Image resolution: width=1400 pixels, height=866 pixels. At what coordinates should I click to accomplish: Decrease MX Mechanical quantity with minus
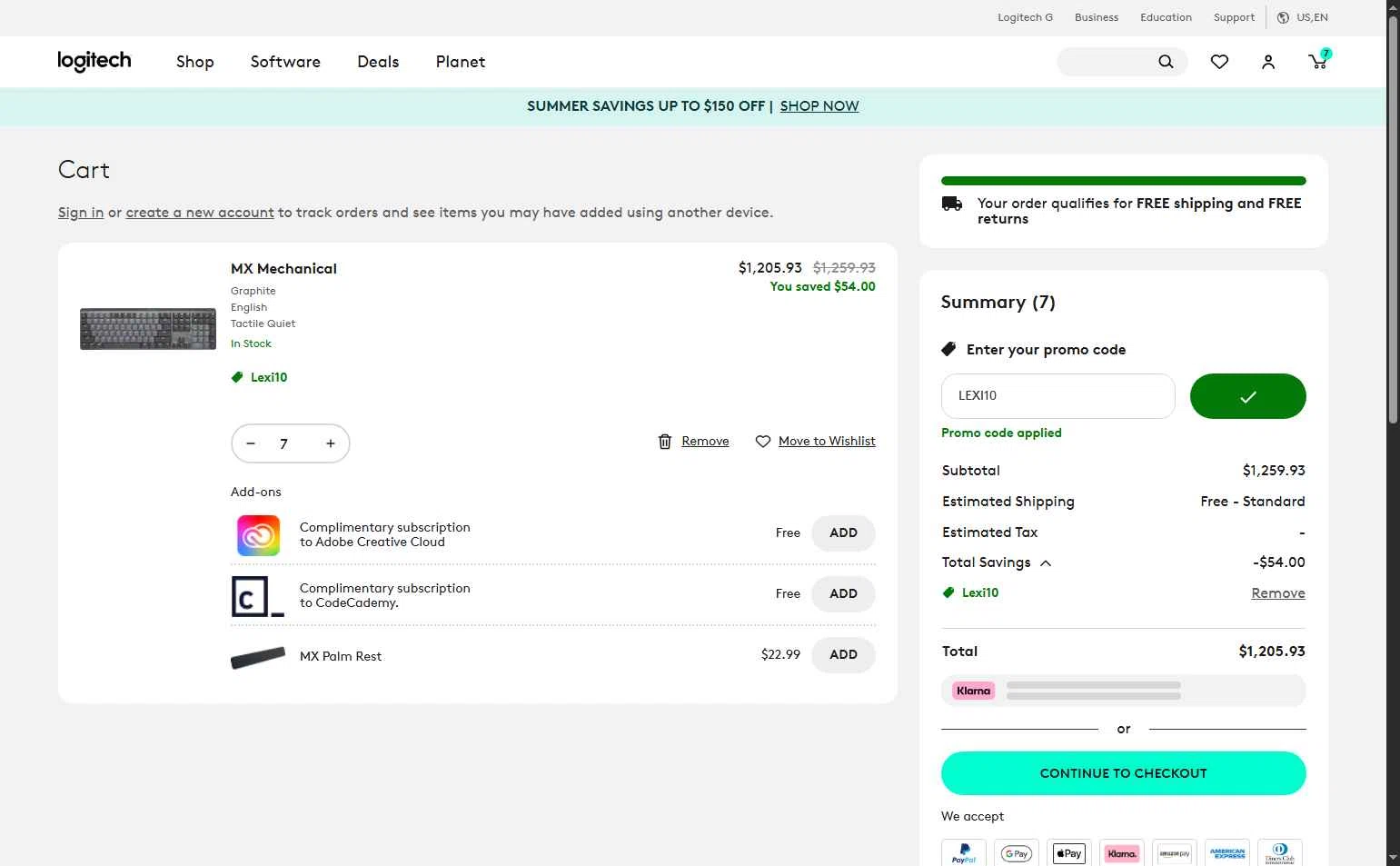pyautogui.click(x=251, y=443)
